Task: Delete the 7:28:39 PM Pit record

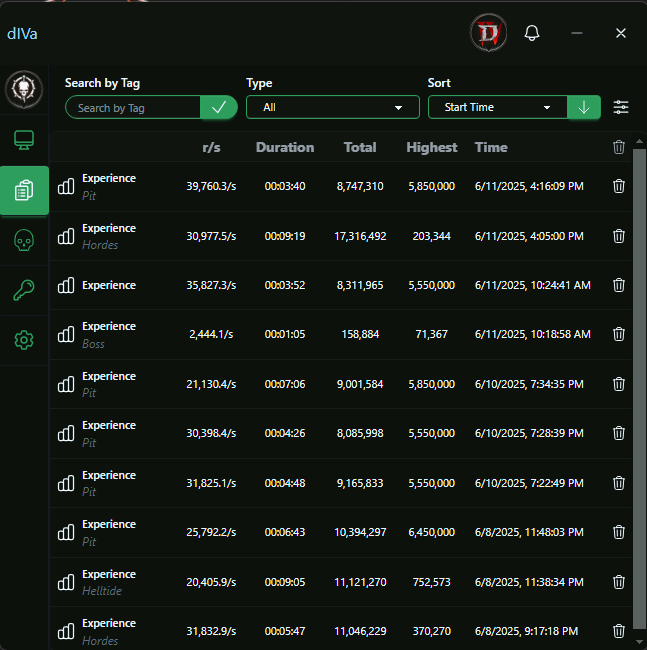Action: 619,433
